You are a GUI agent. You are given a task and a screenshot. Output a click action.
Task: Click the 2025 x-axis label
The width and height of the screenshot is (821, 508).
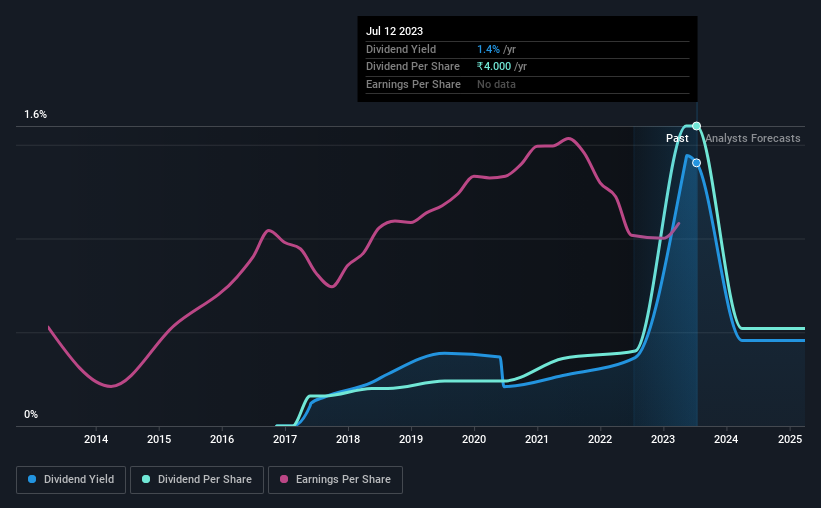pos(790,439)
